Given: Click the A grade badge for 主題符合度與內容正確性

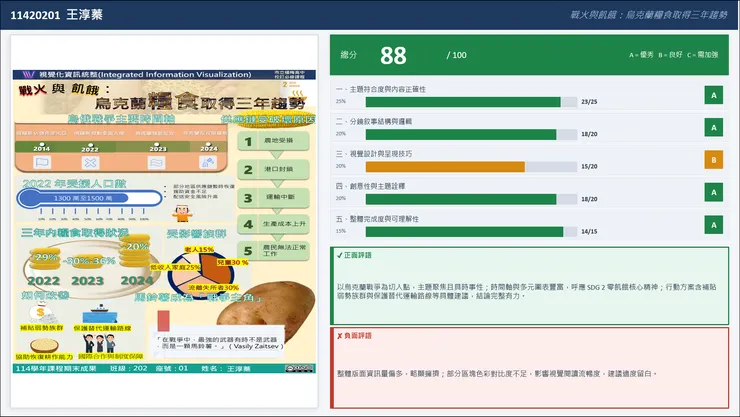Looking at the screenshot, I should point(714,95).
